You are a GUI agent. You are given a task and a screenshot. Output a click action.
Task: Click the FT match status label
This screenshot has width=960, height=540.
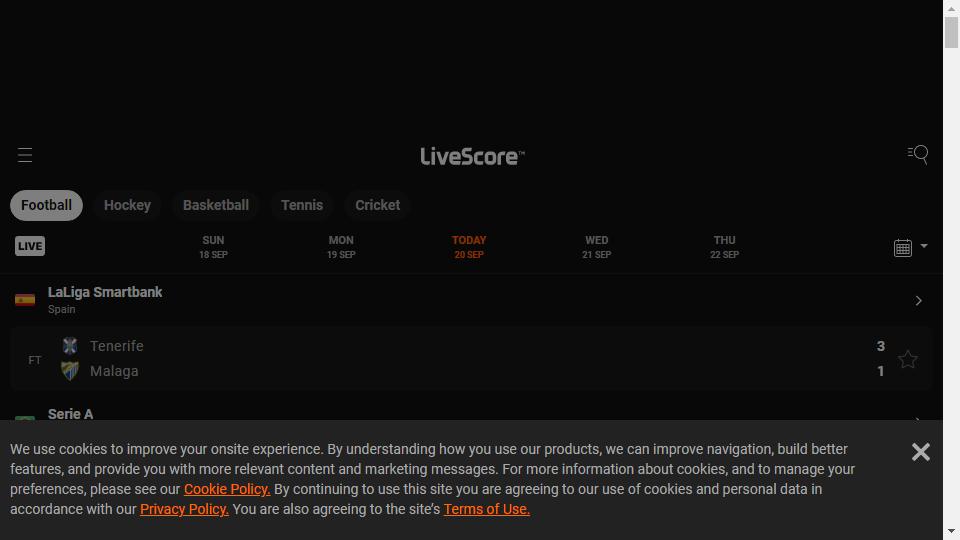point(35,360)
